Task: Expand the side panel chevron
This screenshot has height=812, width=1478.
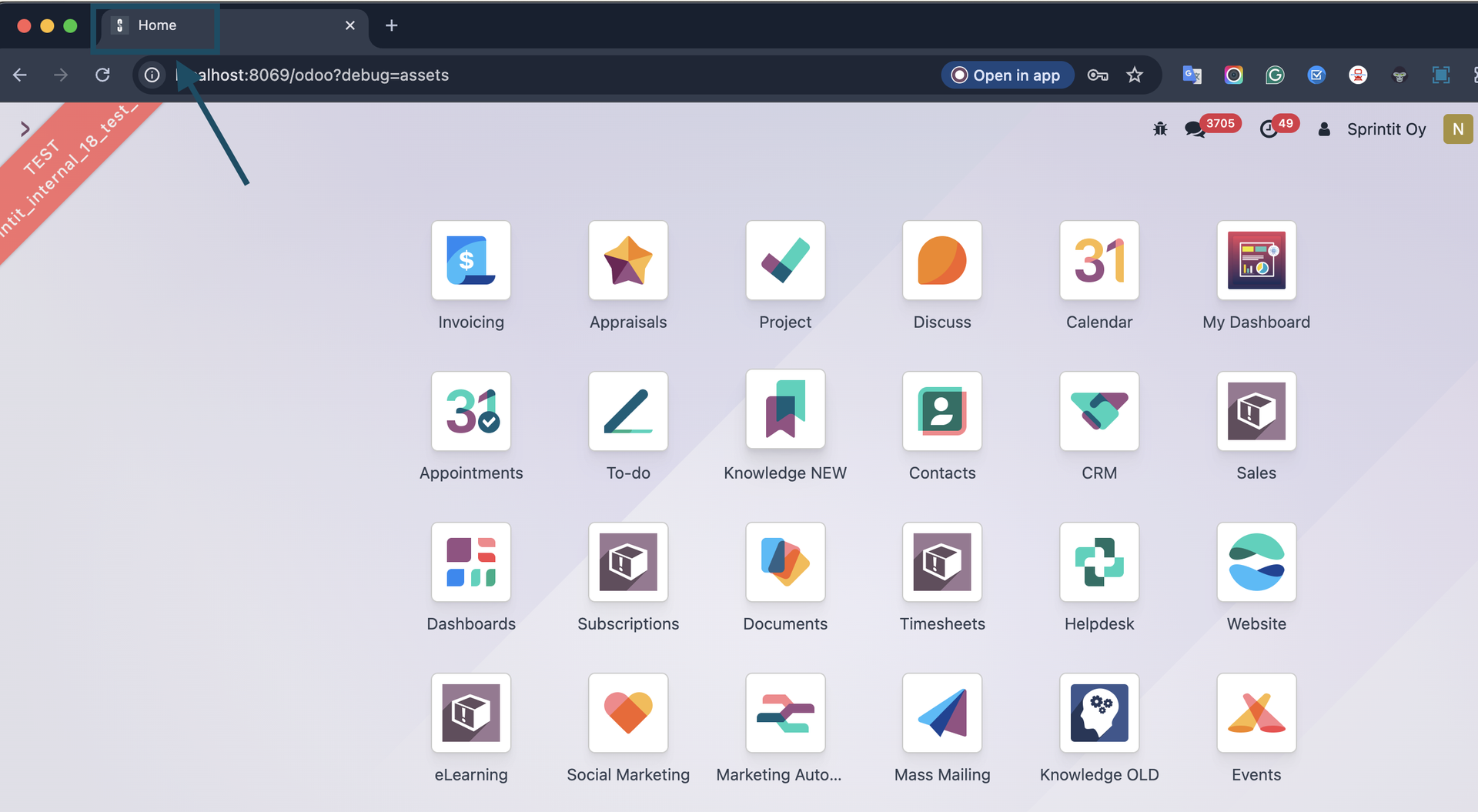Action: click(x=25, y=129)
